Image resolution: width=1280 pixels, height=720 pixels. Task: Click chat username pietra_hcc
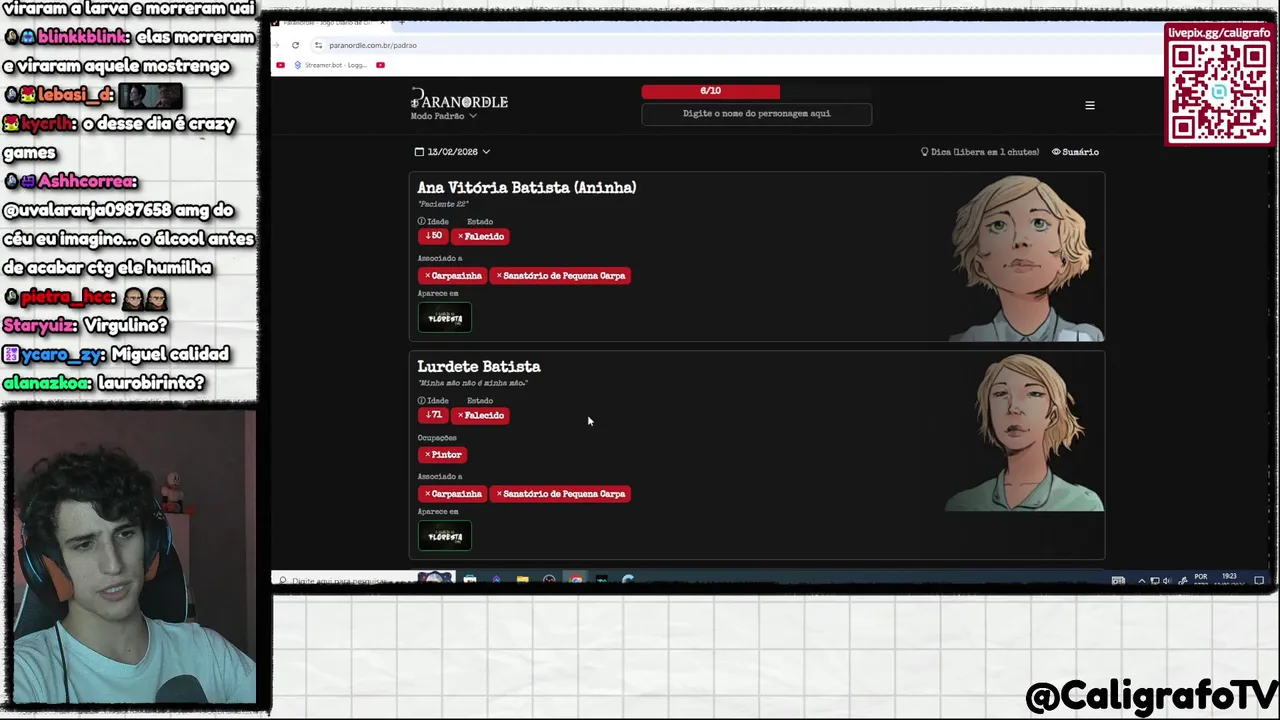[67, 297]
